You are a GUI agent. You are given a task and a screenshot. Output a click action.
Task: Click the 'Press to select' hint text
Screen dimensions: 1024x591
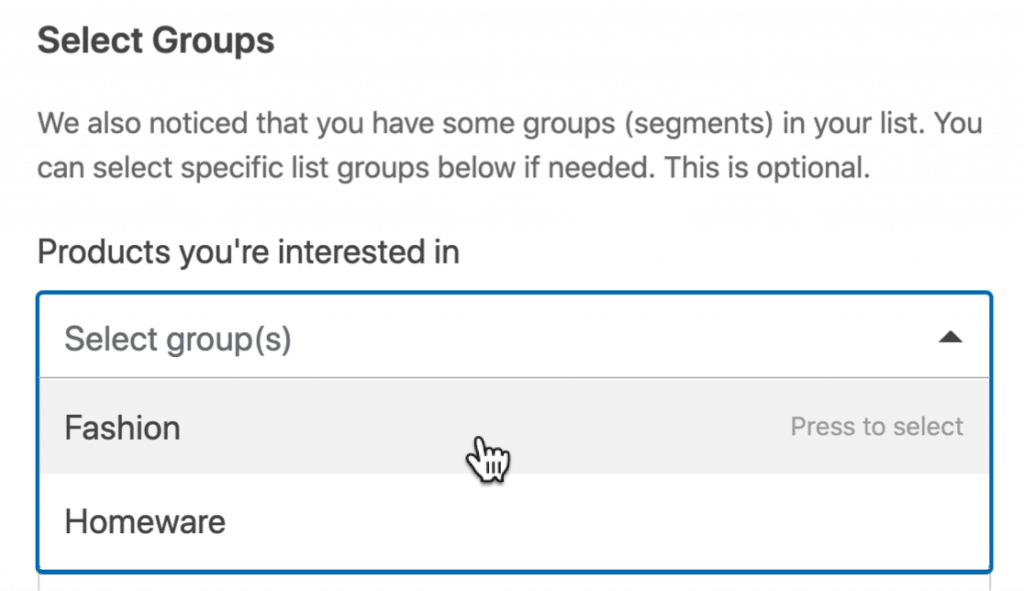[x=877, y=427]
